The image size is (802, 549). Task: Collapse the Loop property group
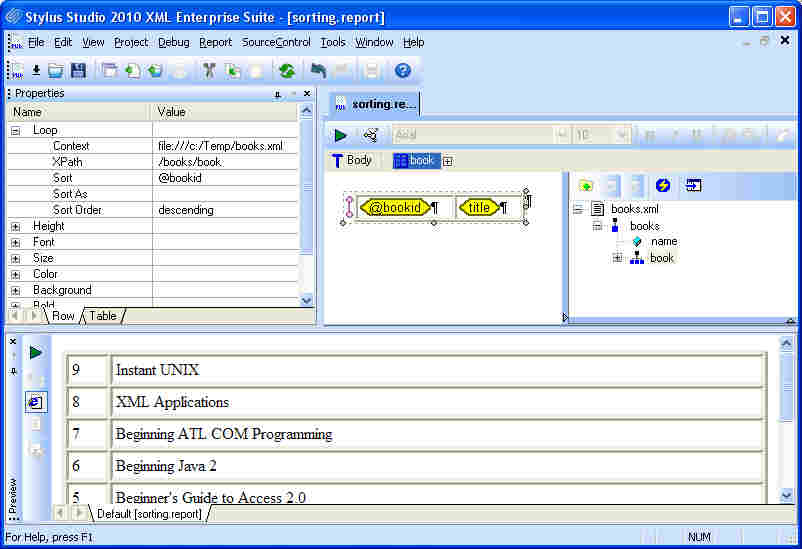coord(16,130)
